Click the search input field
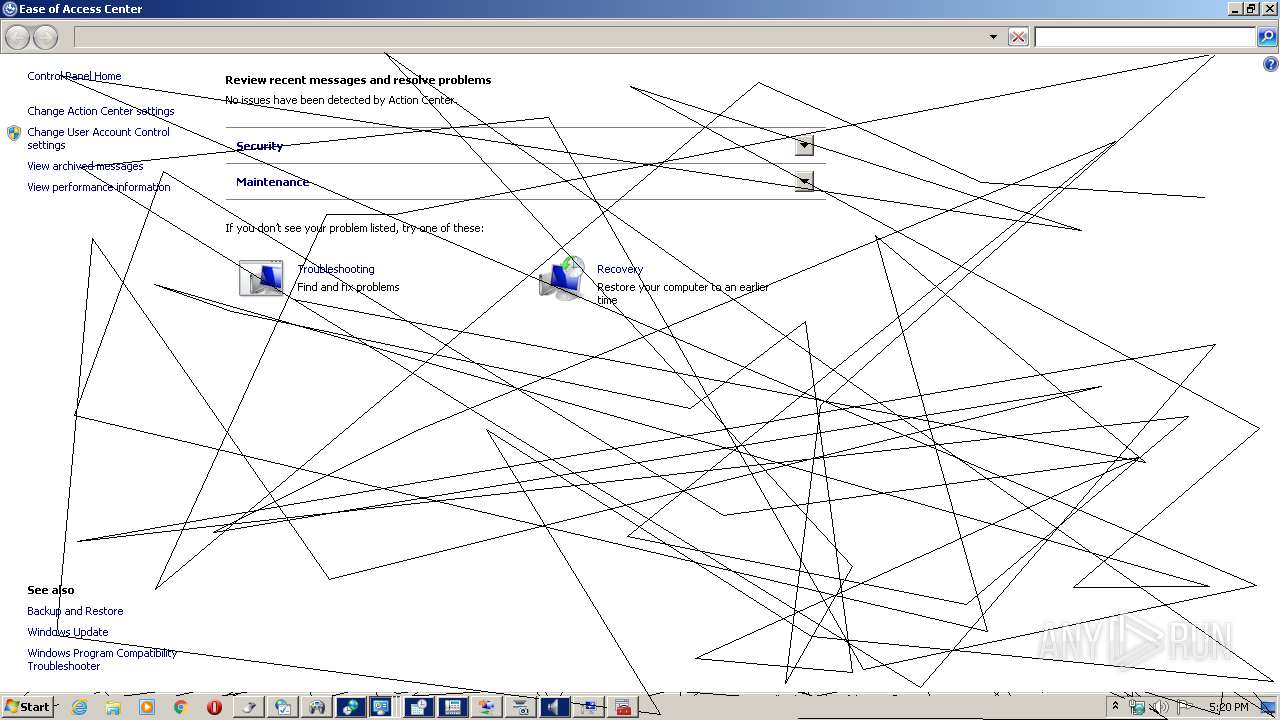1280x720 pixels. pyautogui.click(x=1145, y=37)
